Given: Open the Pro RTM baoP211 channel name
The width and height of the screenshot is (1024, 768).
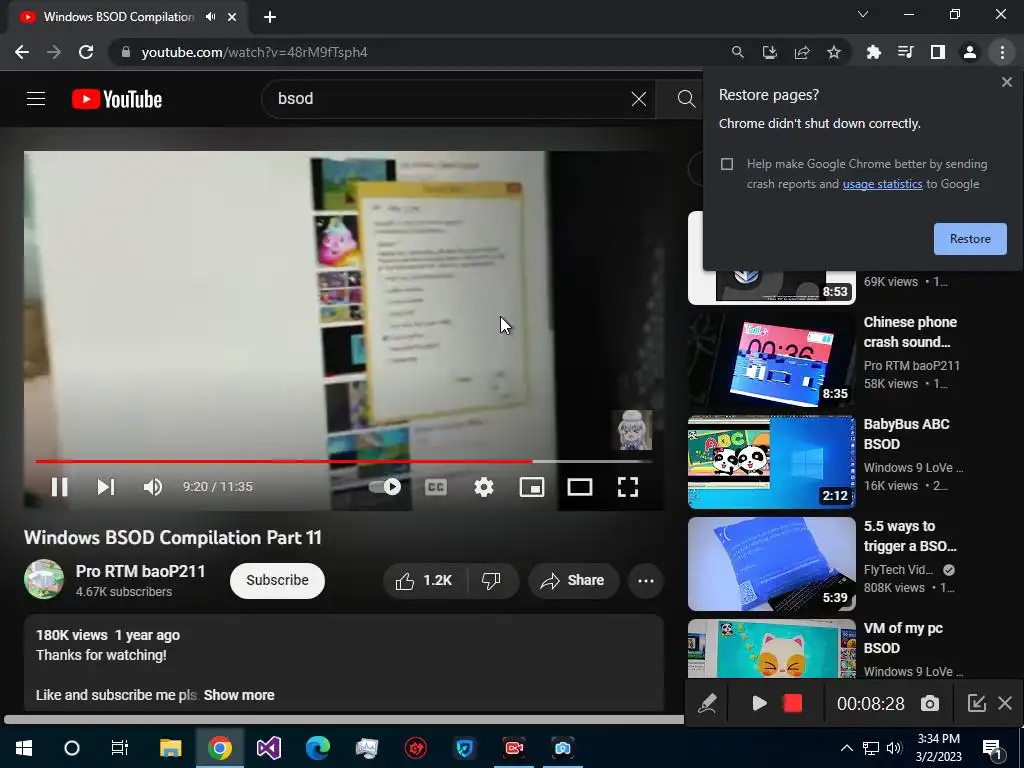Looking at the screenshot, I should click(140, 571).
